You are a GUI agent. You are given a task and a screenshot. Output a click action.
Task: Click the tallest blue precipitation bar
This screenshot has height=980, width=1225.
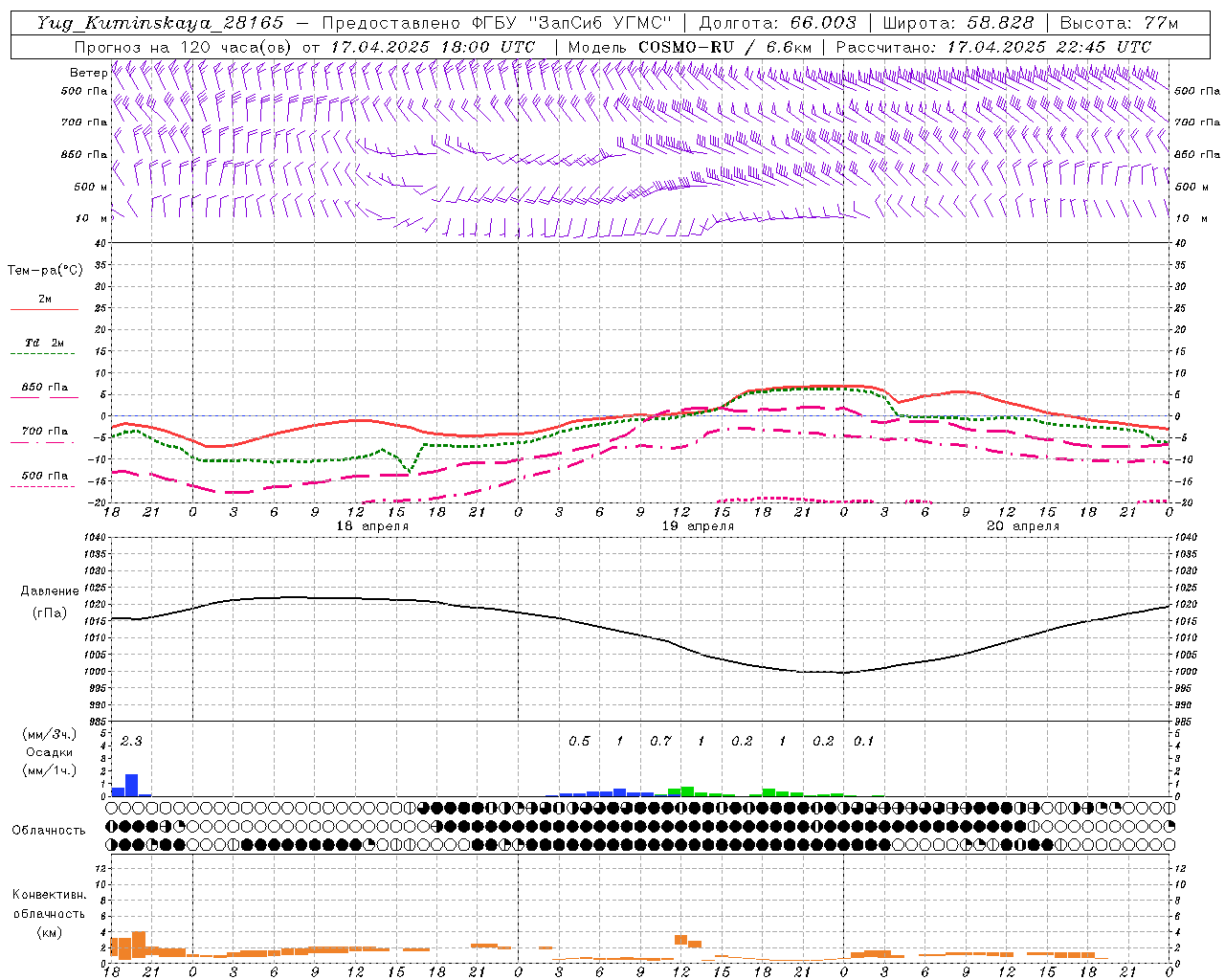[132, 785]
